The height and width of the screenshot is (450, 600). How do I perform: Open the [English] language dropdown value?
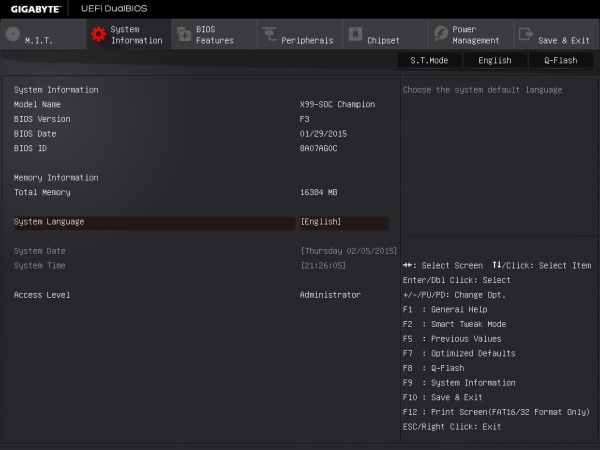coord(344,223)
